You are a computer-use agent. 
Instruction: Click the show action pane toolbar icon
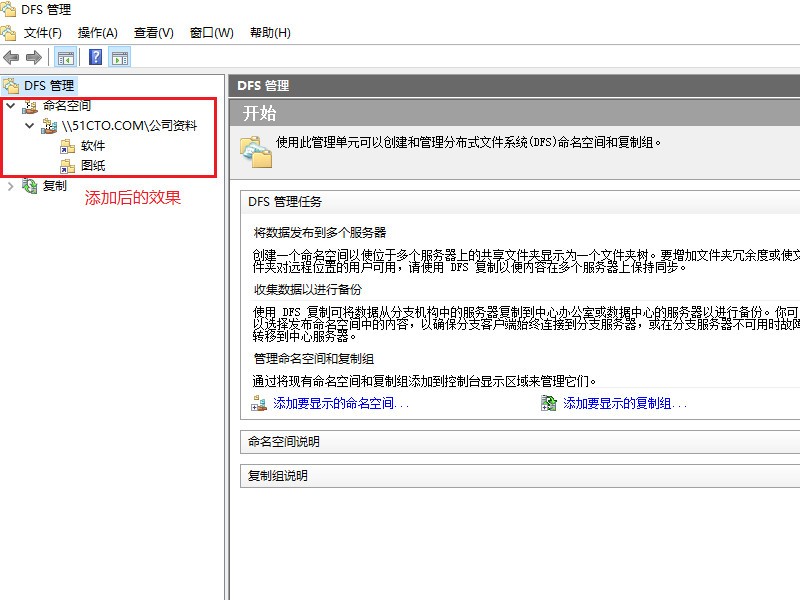click(119, 57)
